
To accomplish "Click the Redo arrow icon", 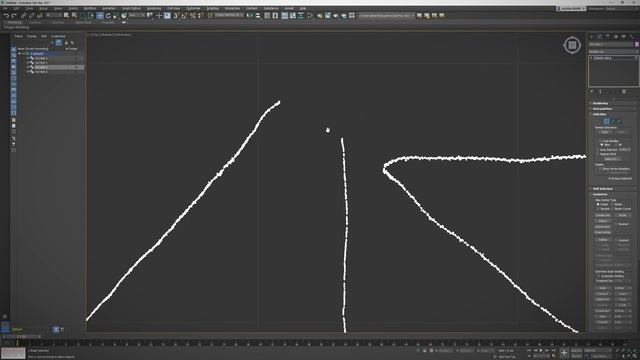I will pos(14,16).
